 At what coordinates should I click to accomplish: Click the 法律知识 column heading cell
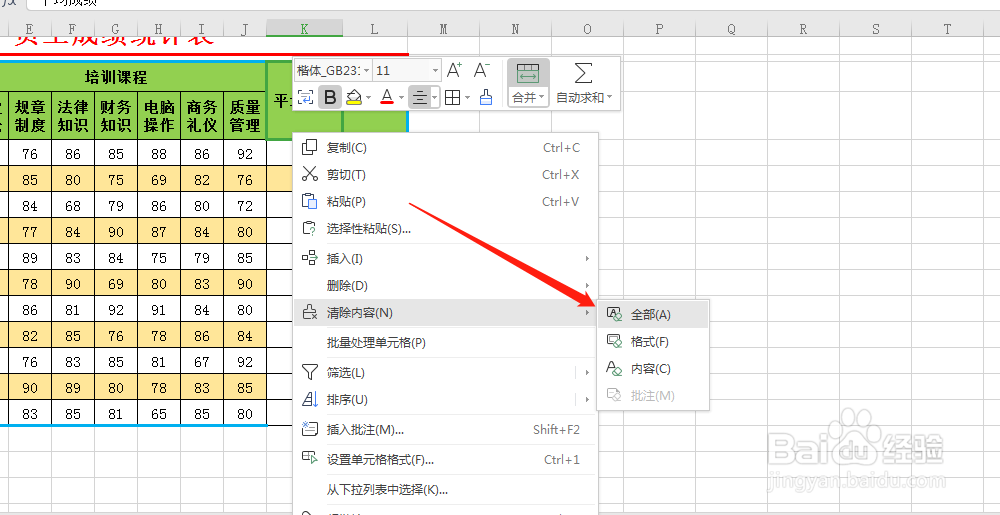point(73,116)
